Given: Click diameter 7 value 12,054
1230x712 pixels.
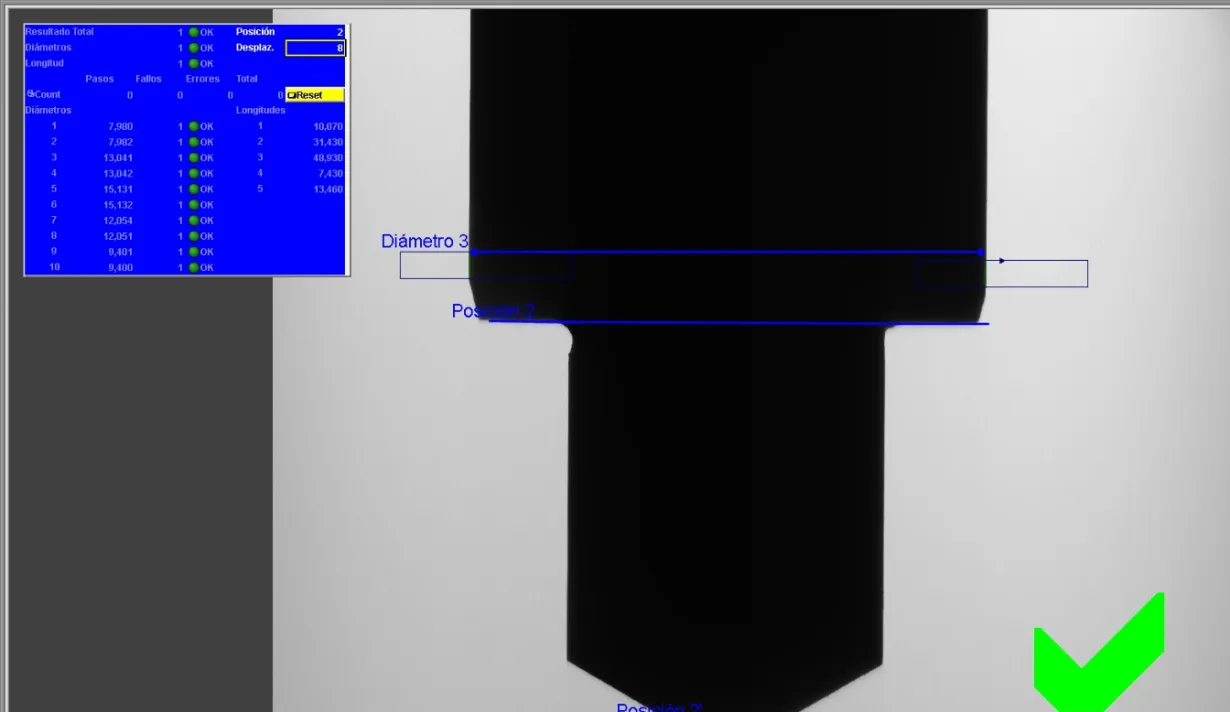Looking at the screenshot, I should 119,221.
